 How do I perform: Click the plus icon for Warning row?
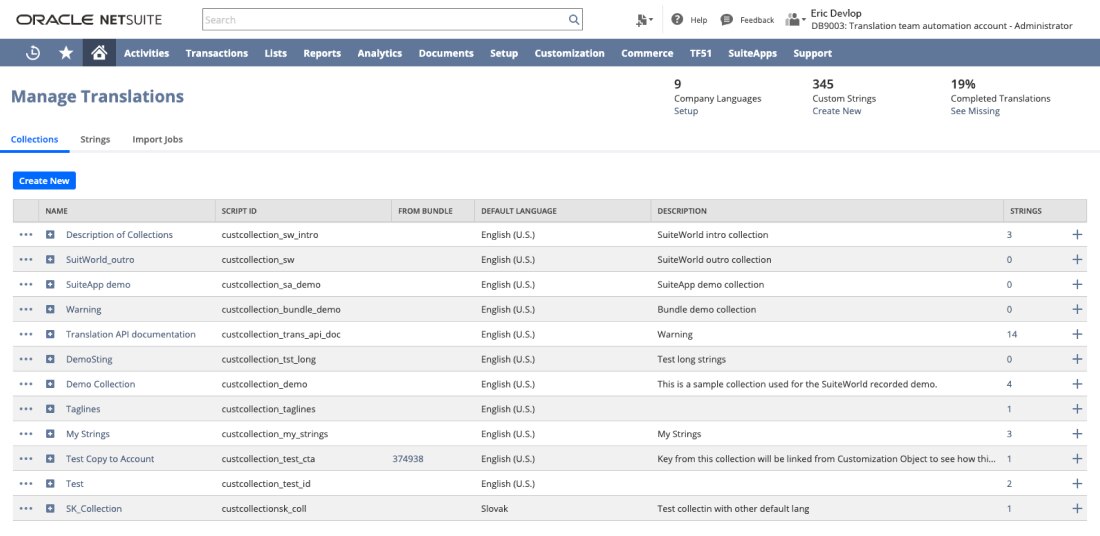(x=1077, y=310)
